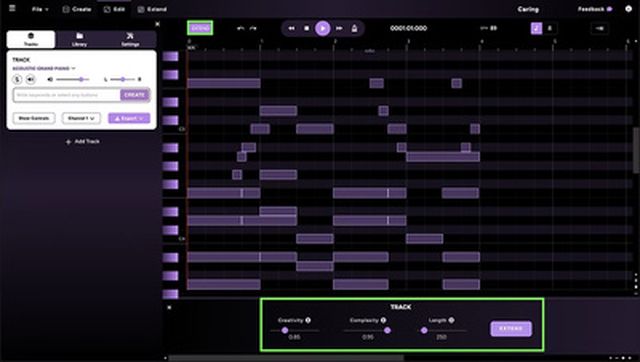Toggle mute on the track

coord(31,79)
